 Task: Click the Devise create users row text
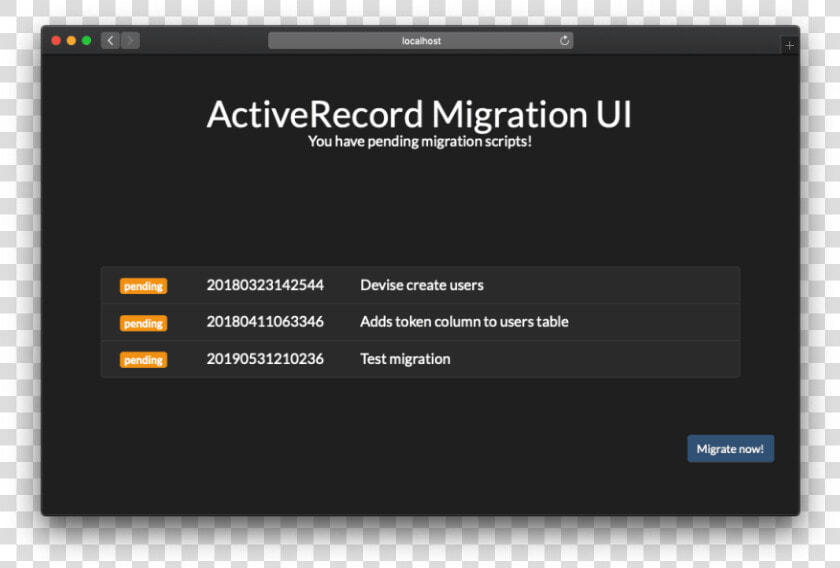422,285
